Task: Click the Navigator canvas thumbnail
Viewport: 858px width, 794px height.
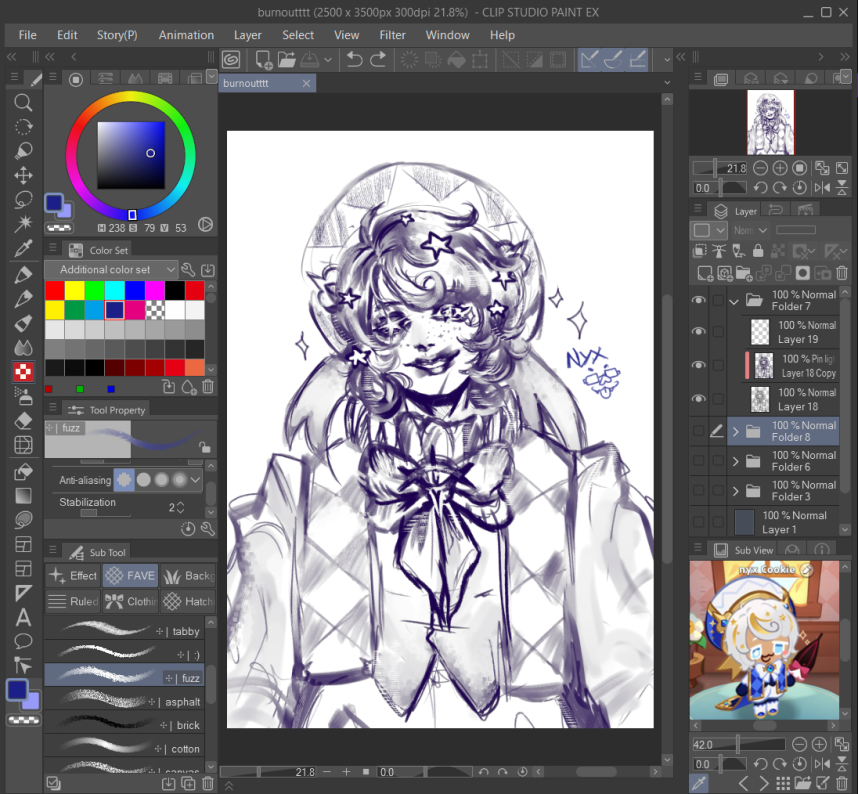Action: tap(770, 122)
